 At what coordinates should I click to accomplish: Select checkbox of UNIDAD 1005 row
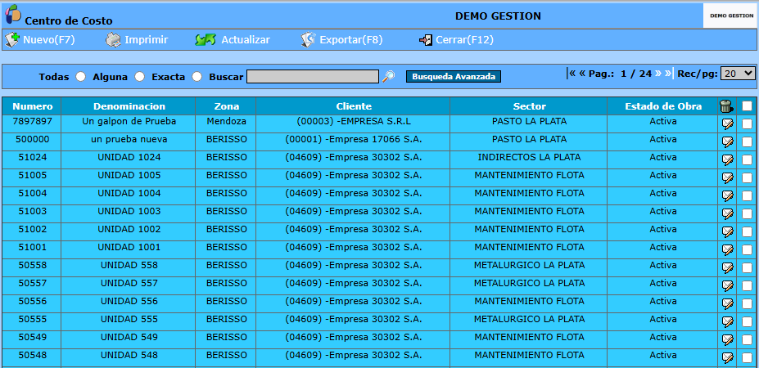pyautogui.click(x=747, y=178)
